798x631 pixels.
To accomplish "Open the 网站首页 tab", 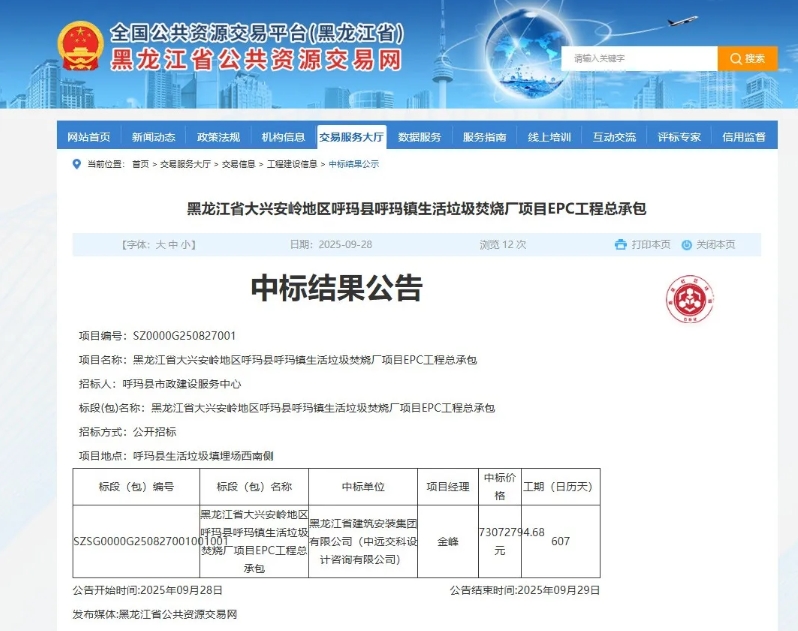I will (89, 137).
